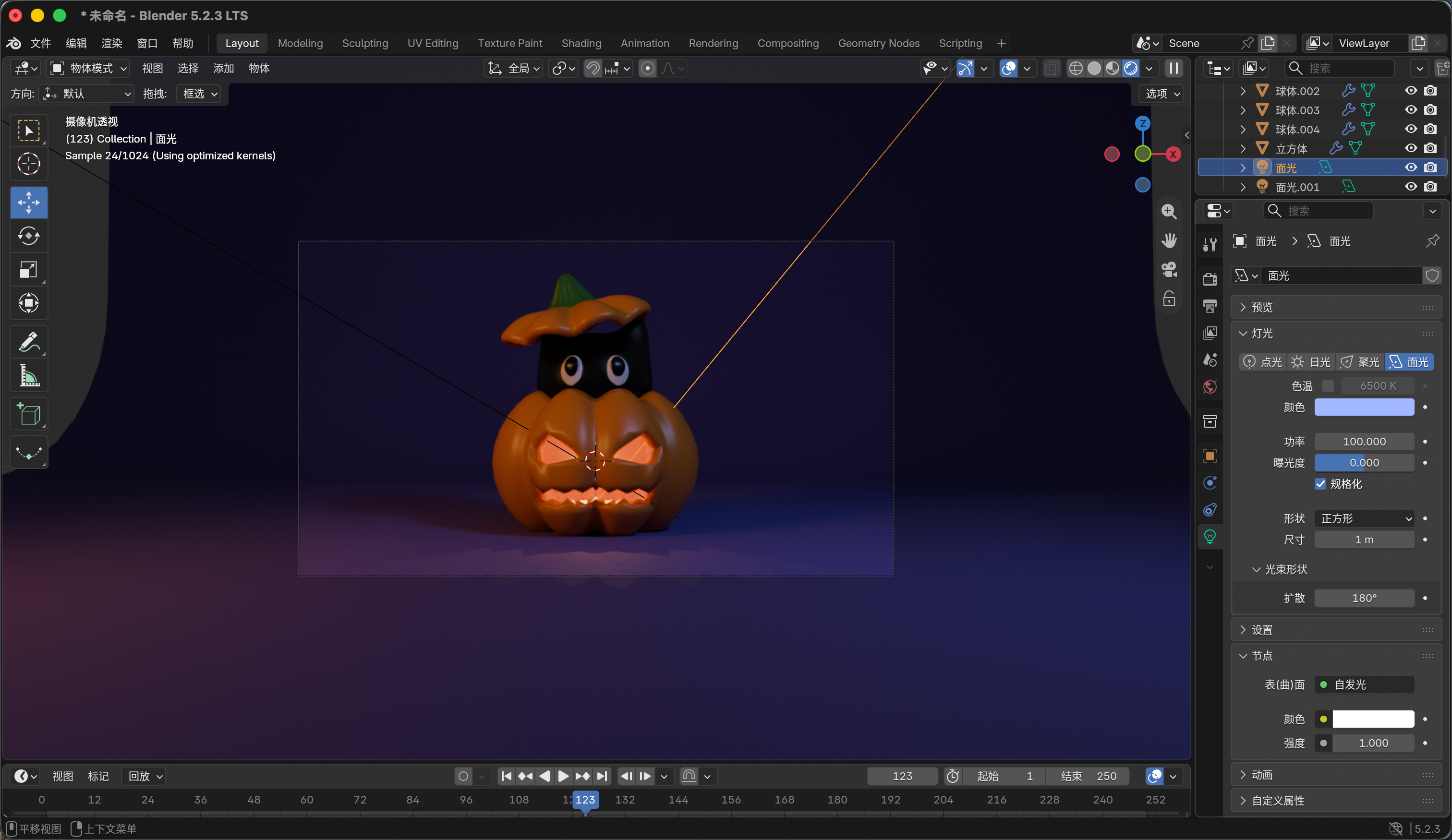Select the Transform tool
This screenshot has height=840, width=1452.
coord(28,303)
